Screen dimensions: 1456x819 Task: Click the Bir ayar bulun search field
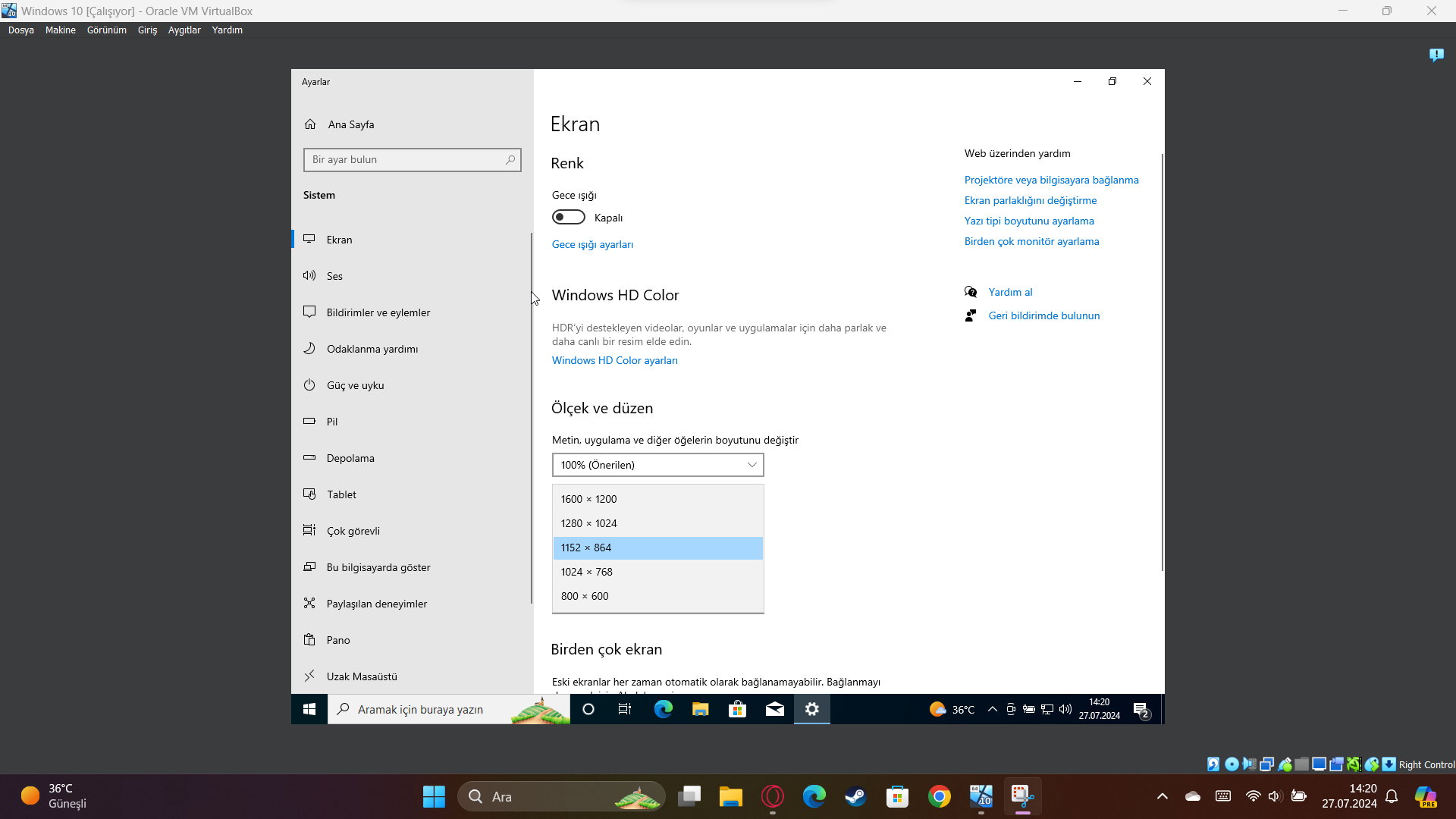point(406,160)
